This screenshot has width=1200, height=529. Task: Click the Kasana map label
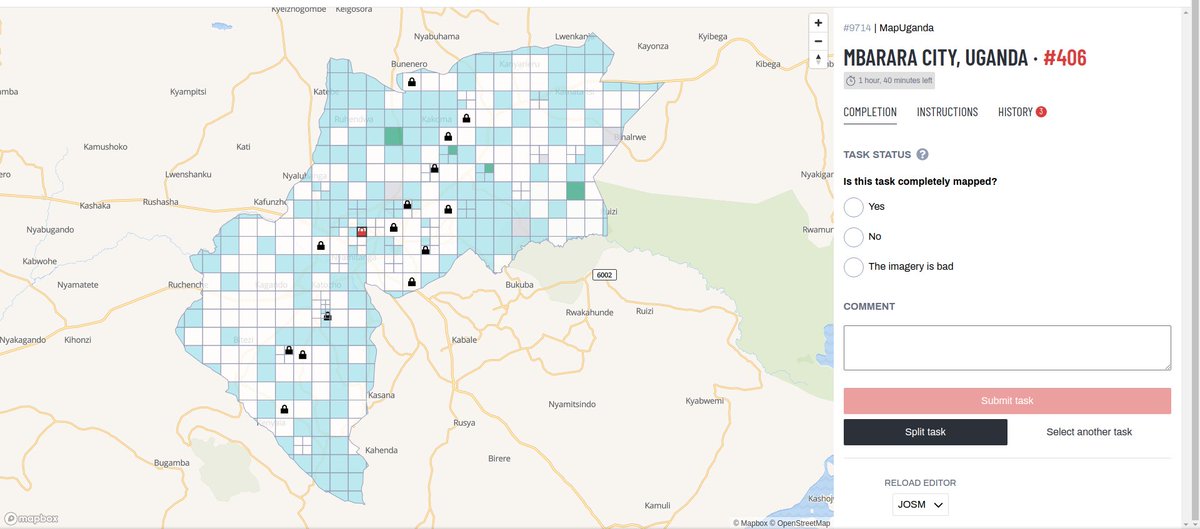click(382, 395)
